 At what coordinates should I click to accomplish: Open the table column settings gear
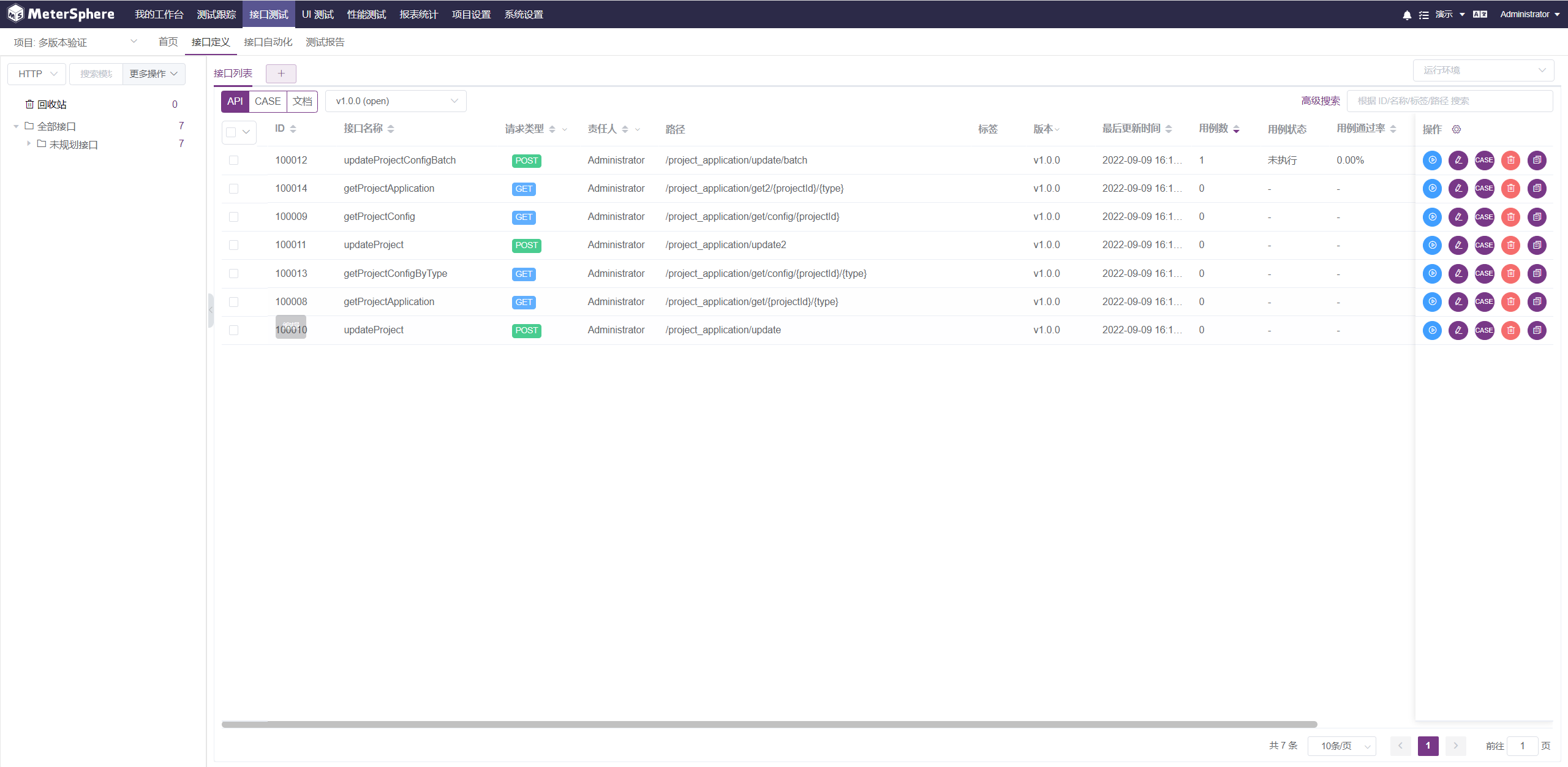[1457, 129]
